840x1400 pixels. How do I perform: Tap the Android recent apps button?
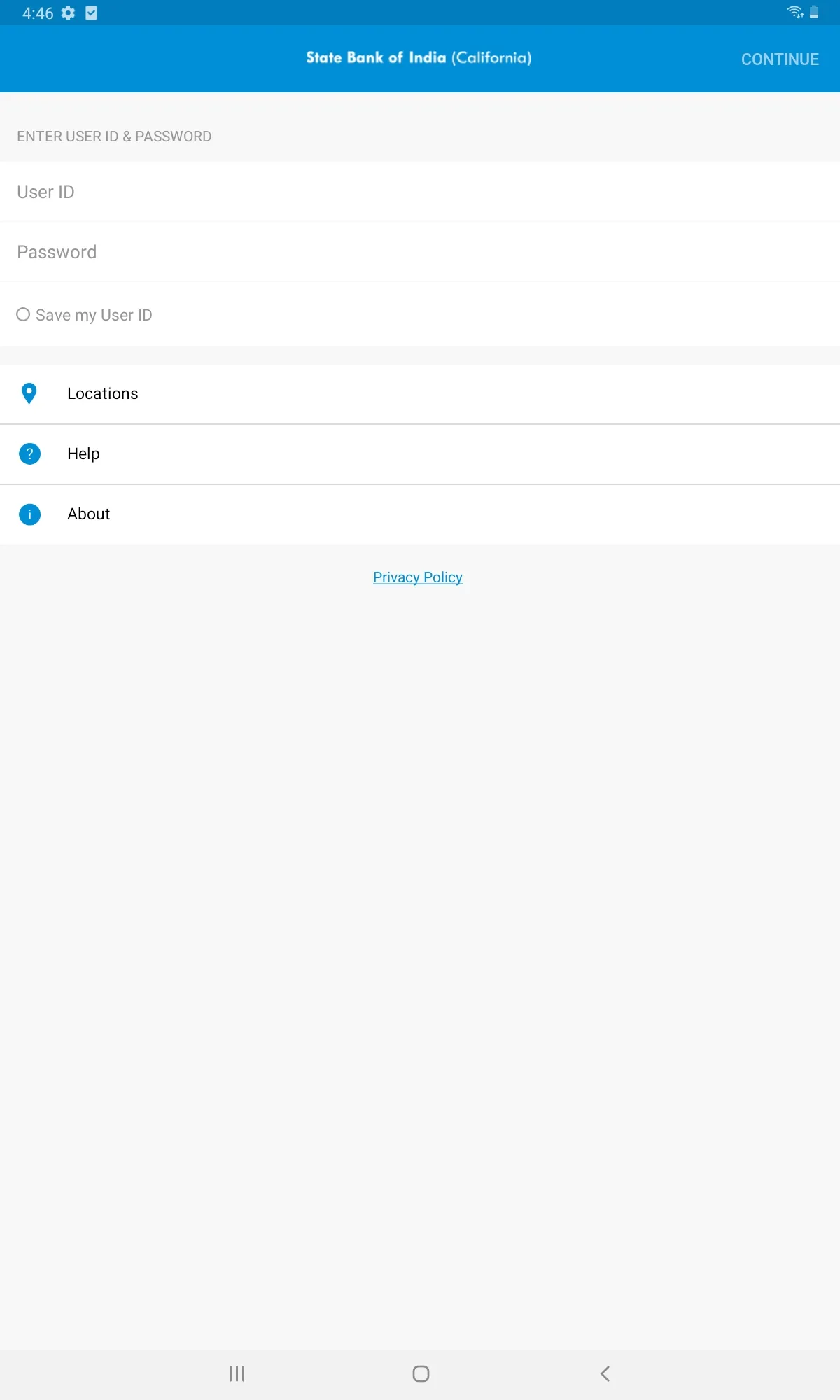(237, 1373)
